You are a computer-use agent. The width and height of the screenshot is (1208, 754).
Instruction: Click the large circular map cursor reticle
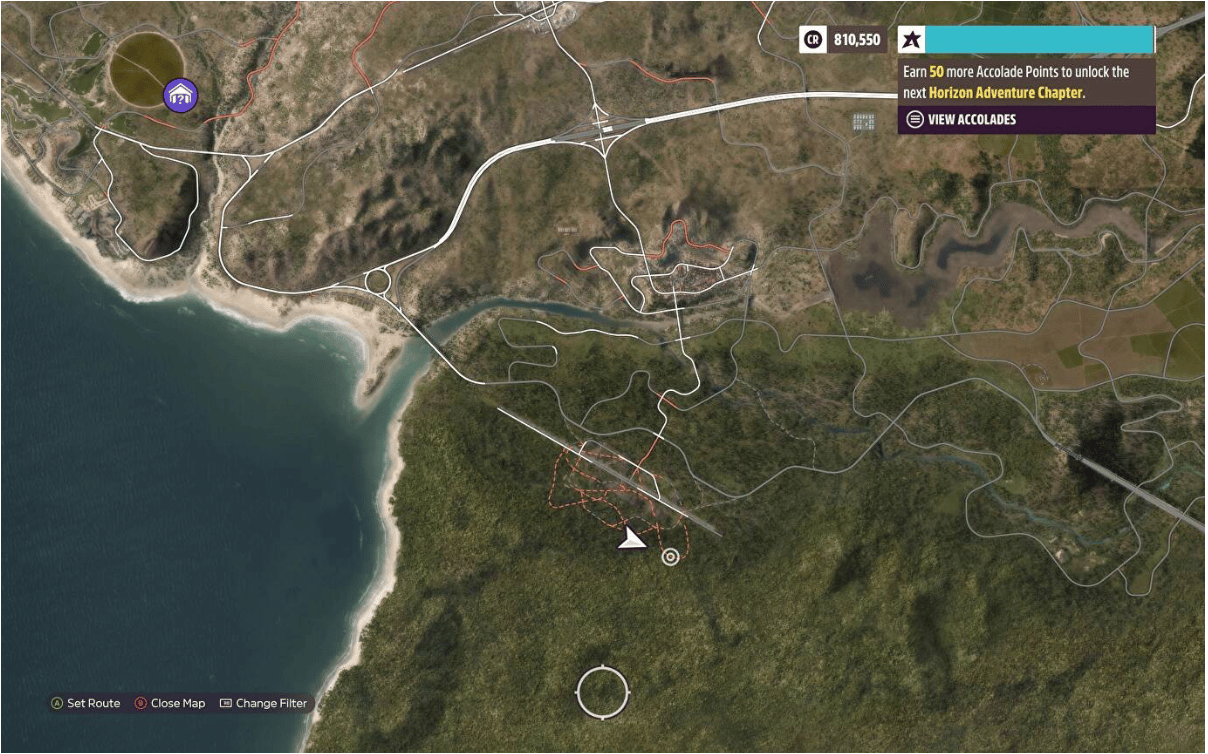(x=603, y=692)
